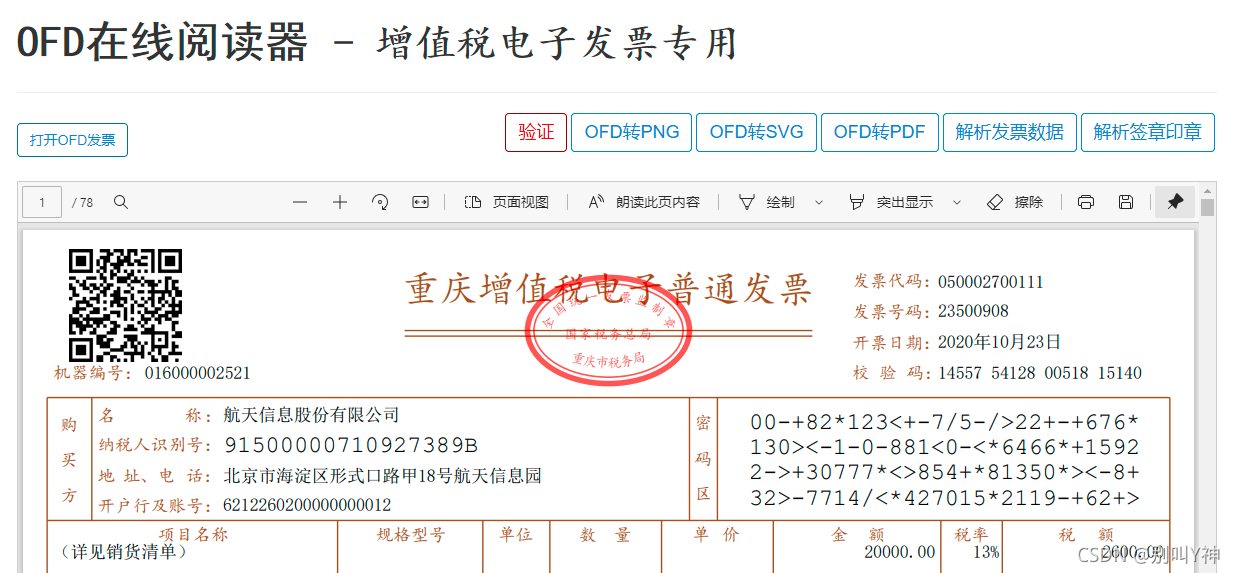
Task: Click item text （详见销货清单）
Action: tap(123, 552)
